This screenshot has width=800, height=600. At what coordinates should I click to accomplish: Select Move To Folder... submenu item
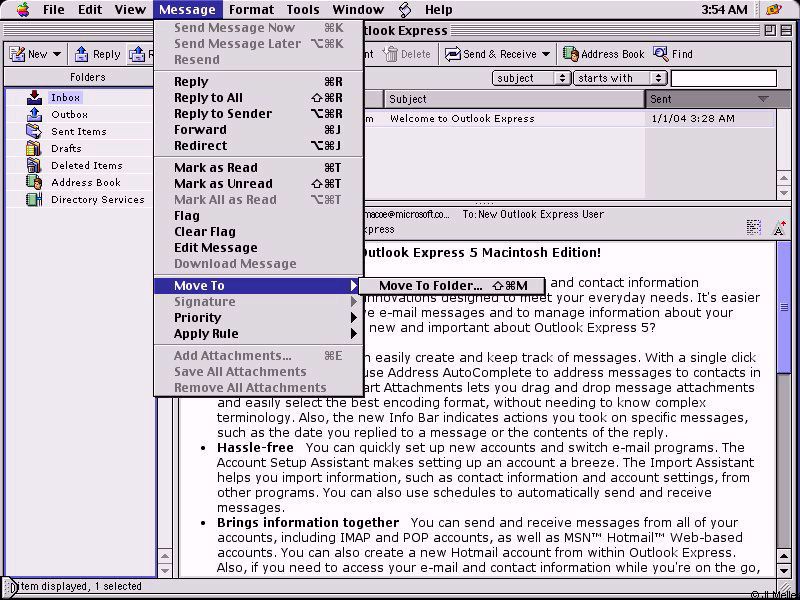point(452,286)
